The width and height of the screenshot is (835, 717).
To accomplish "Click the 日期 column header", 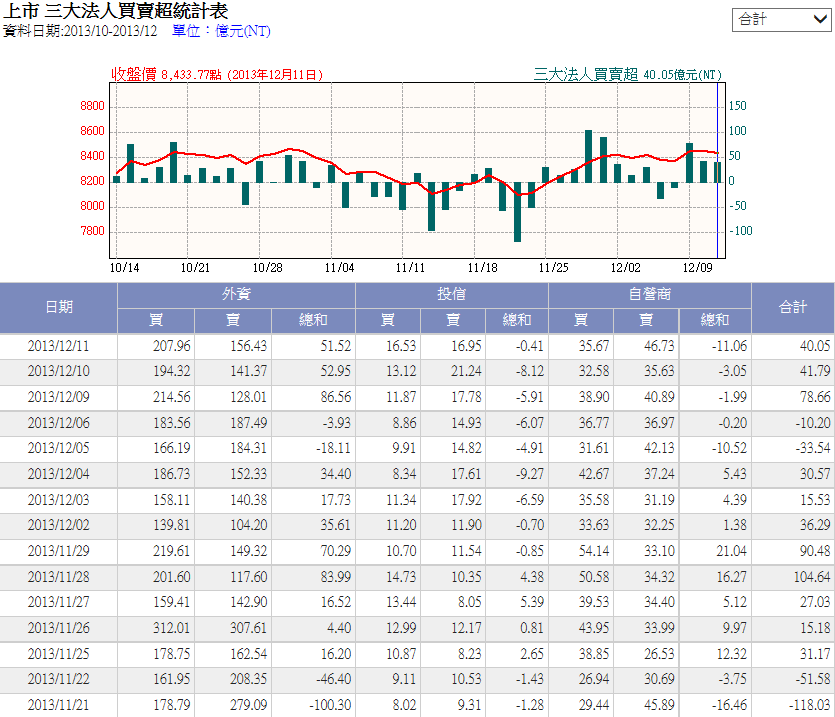I will click(59, 307).
